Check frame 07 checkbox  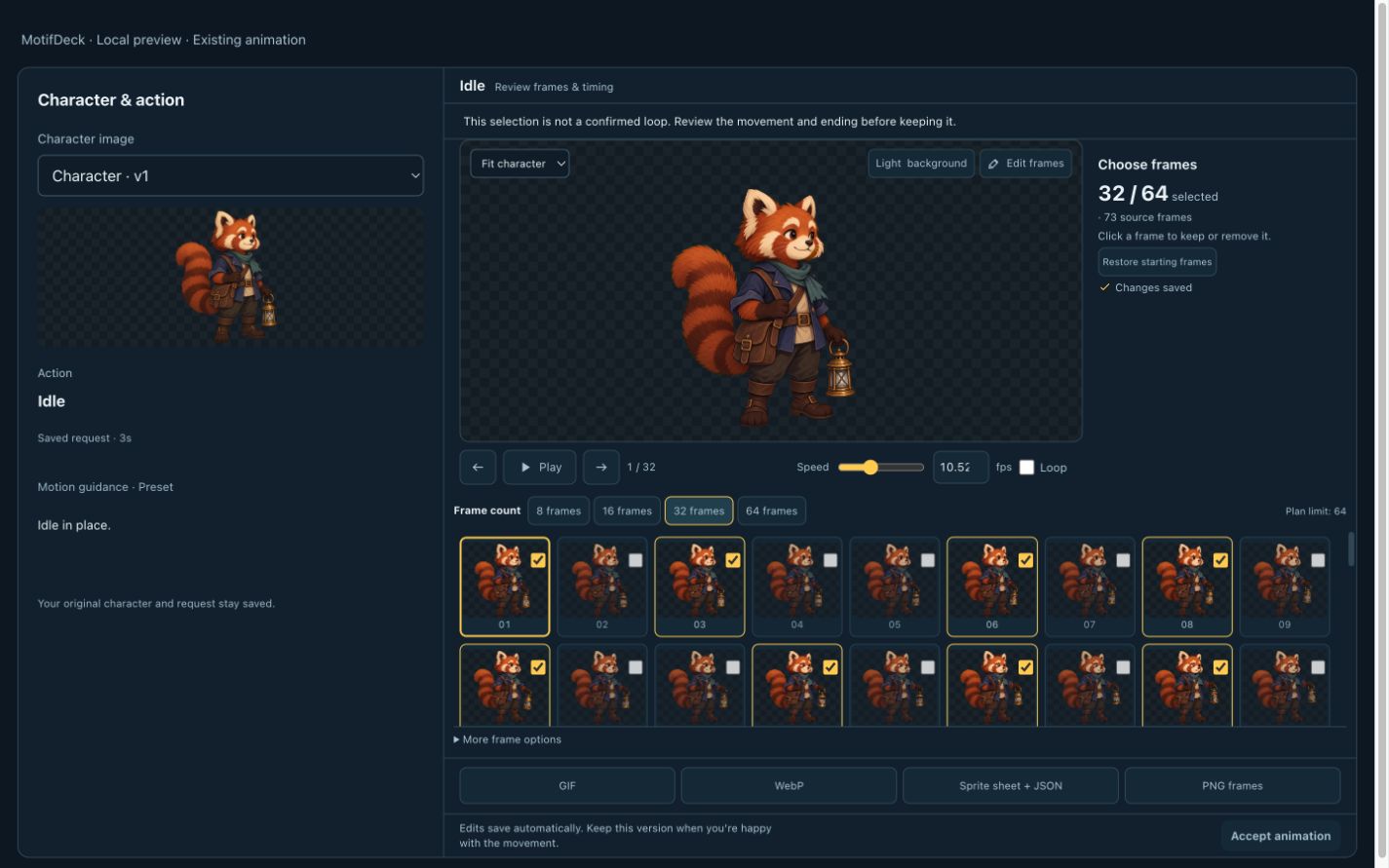click(1123, 560)
